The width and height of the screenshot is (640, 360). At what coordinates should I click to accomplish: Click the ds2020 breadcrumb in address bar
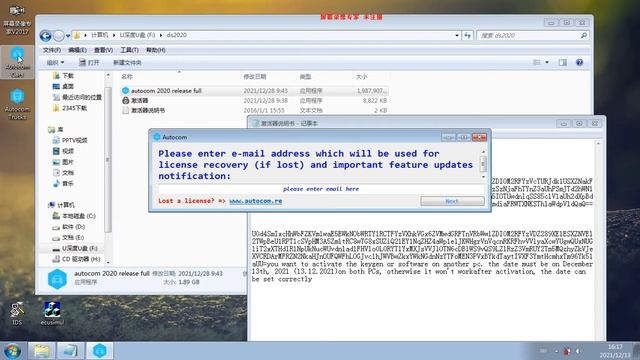click(x=177, y=35)
